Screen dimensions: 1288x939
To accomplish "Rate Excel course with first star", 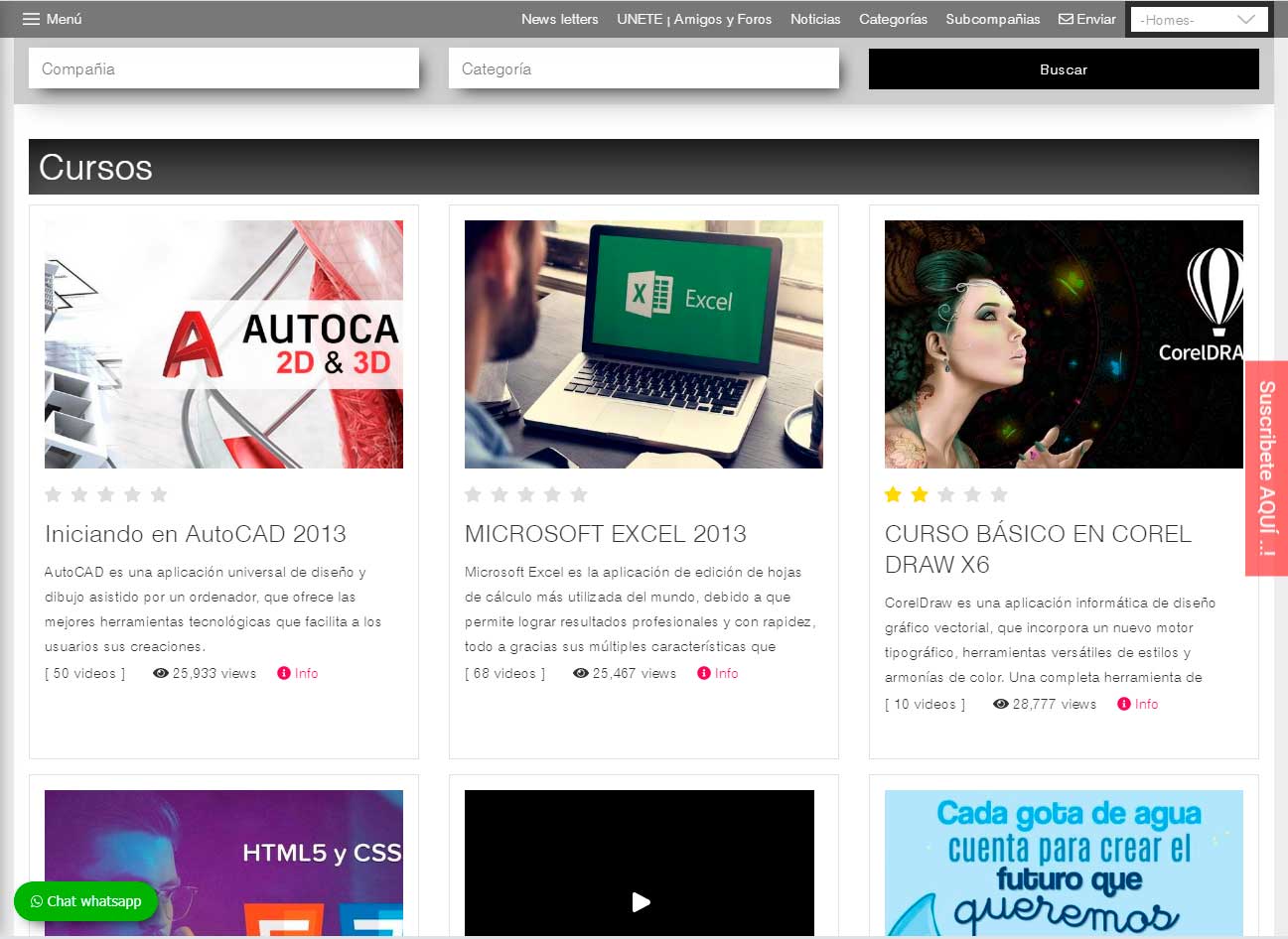I will coord(474,494).
